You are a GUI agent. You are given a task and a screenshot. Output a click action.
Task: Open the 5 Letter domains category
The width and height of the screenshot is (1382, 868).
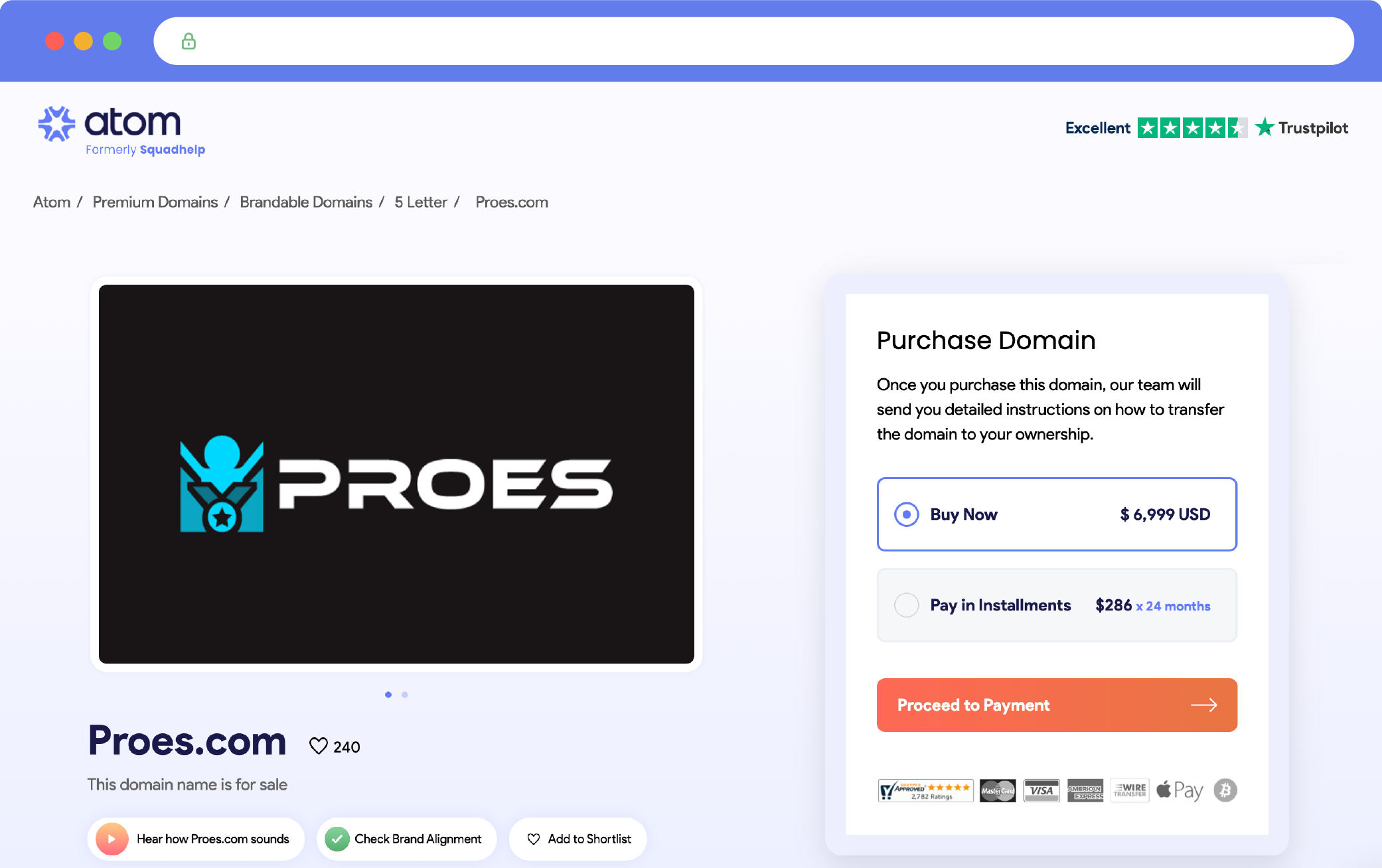422,202
